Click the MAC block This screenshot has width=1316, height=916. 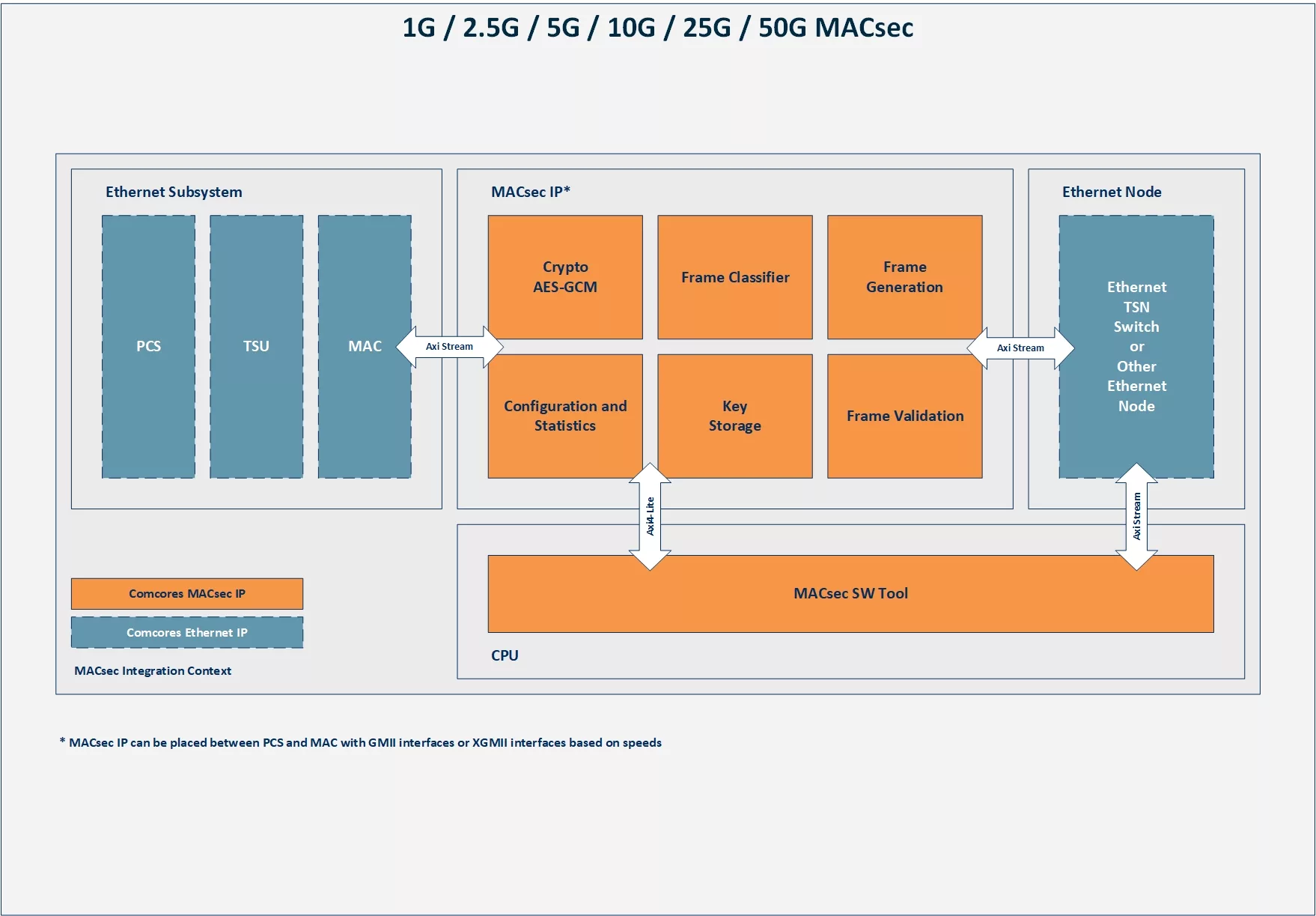pyautogui.click(x=365, y=346)
